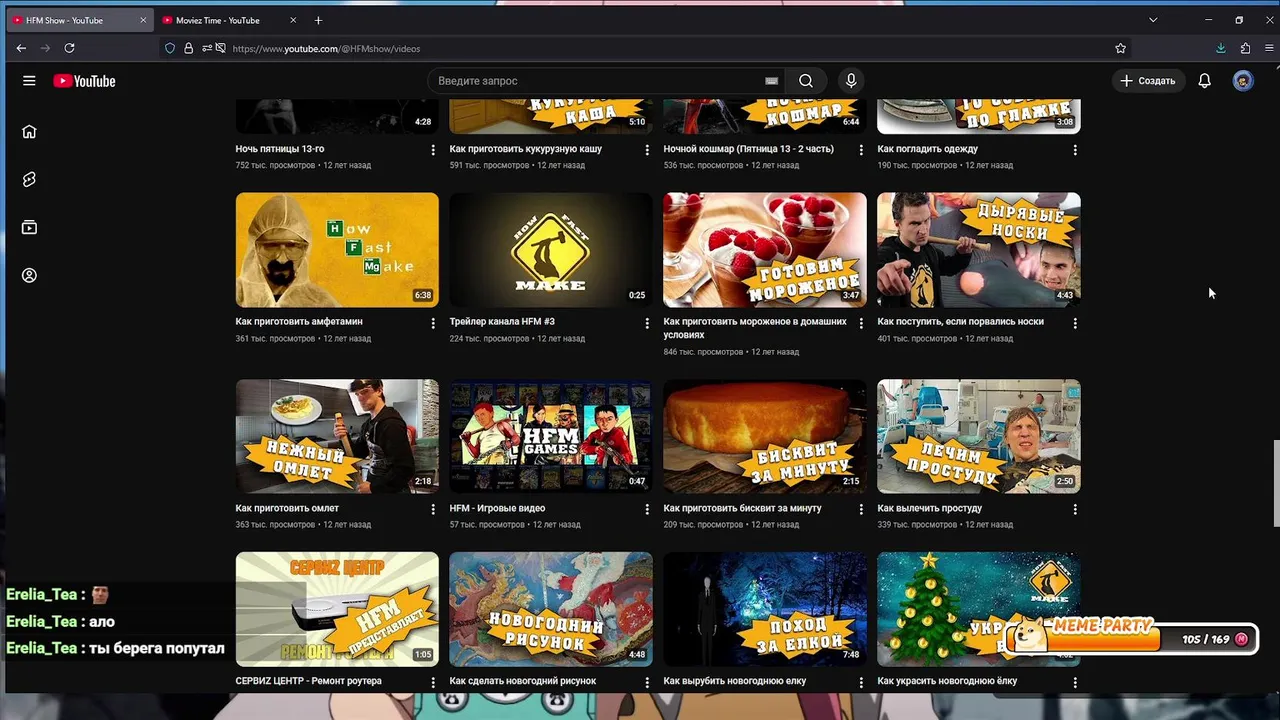Open the browser extensions icon
Image resolution: width=1280 pixels, height=720 pixels.
coord(1245,48)
